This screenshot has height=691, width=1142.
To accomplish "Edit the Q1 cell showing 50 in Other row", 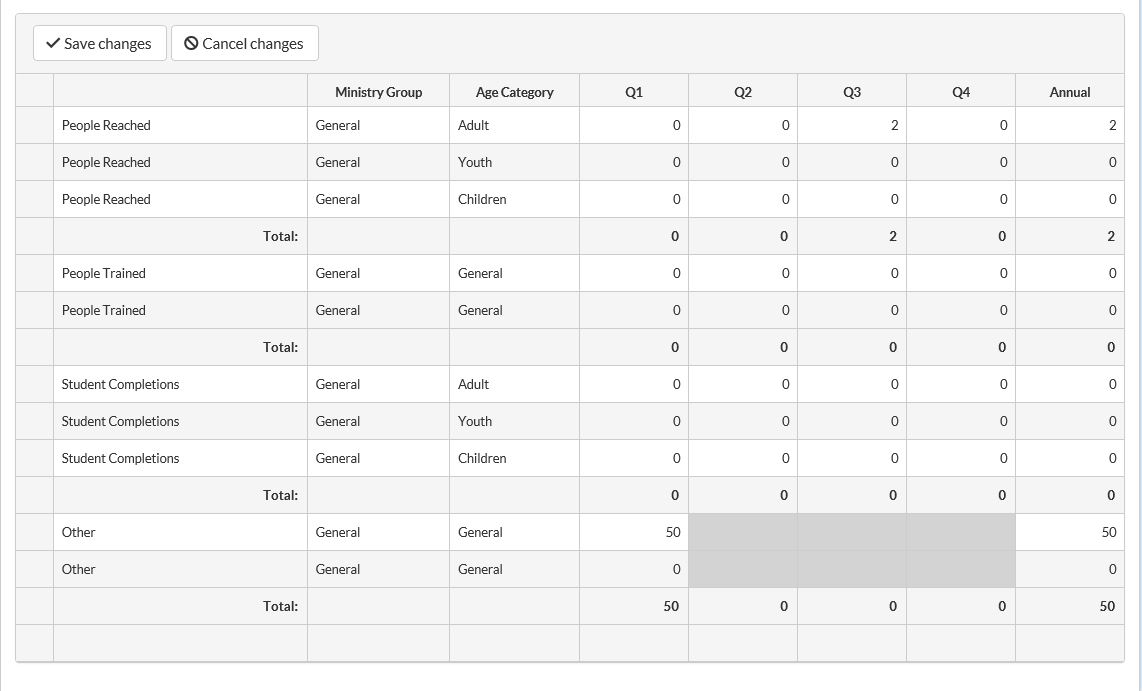I will pos(634,532).
